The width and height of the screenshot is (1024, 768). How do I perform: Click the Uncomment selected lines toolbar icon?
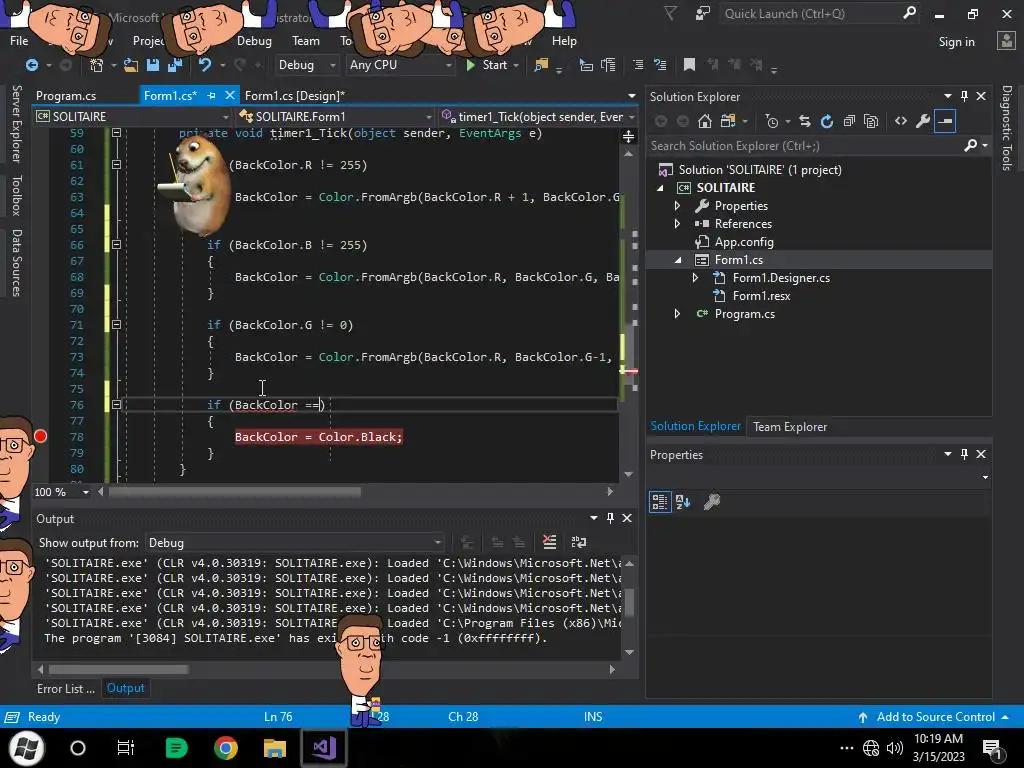pyautogui.click(x=660, y=65)
